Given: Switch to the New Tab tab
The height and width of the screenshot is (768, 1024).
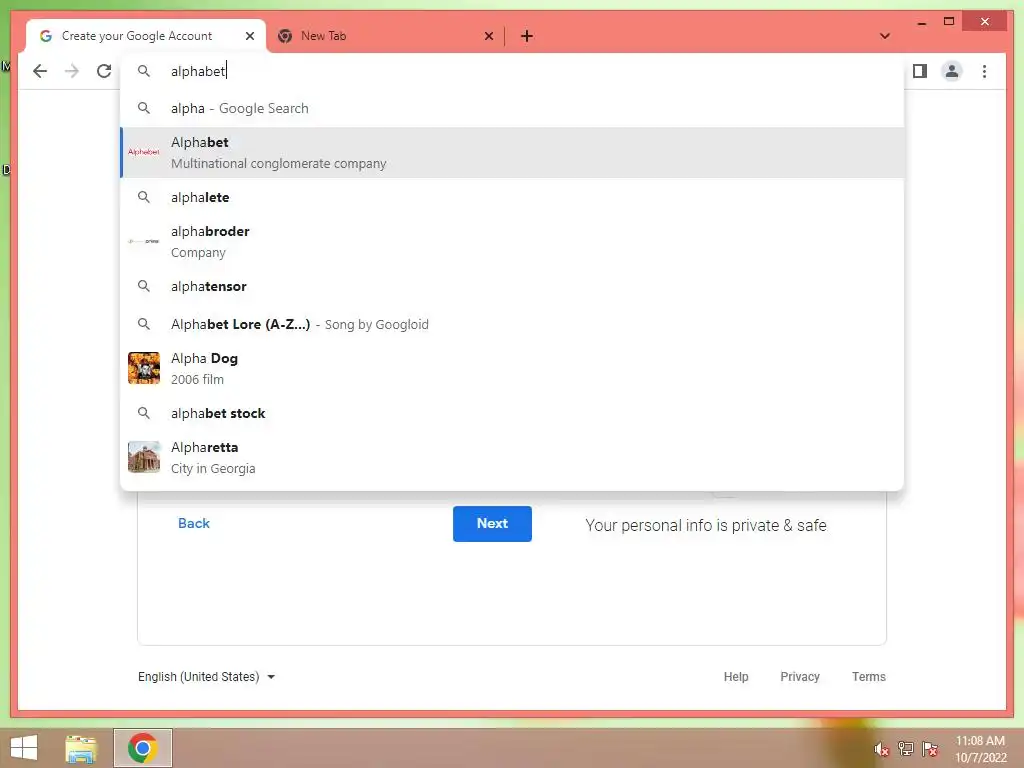Looking at the screenshot, I should (x=385, y=36).
